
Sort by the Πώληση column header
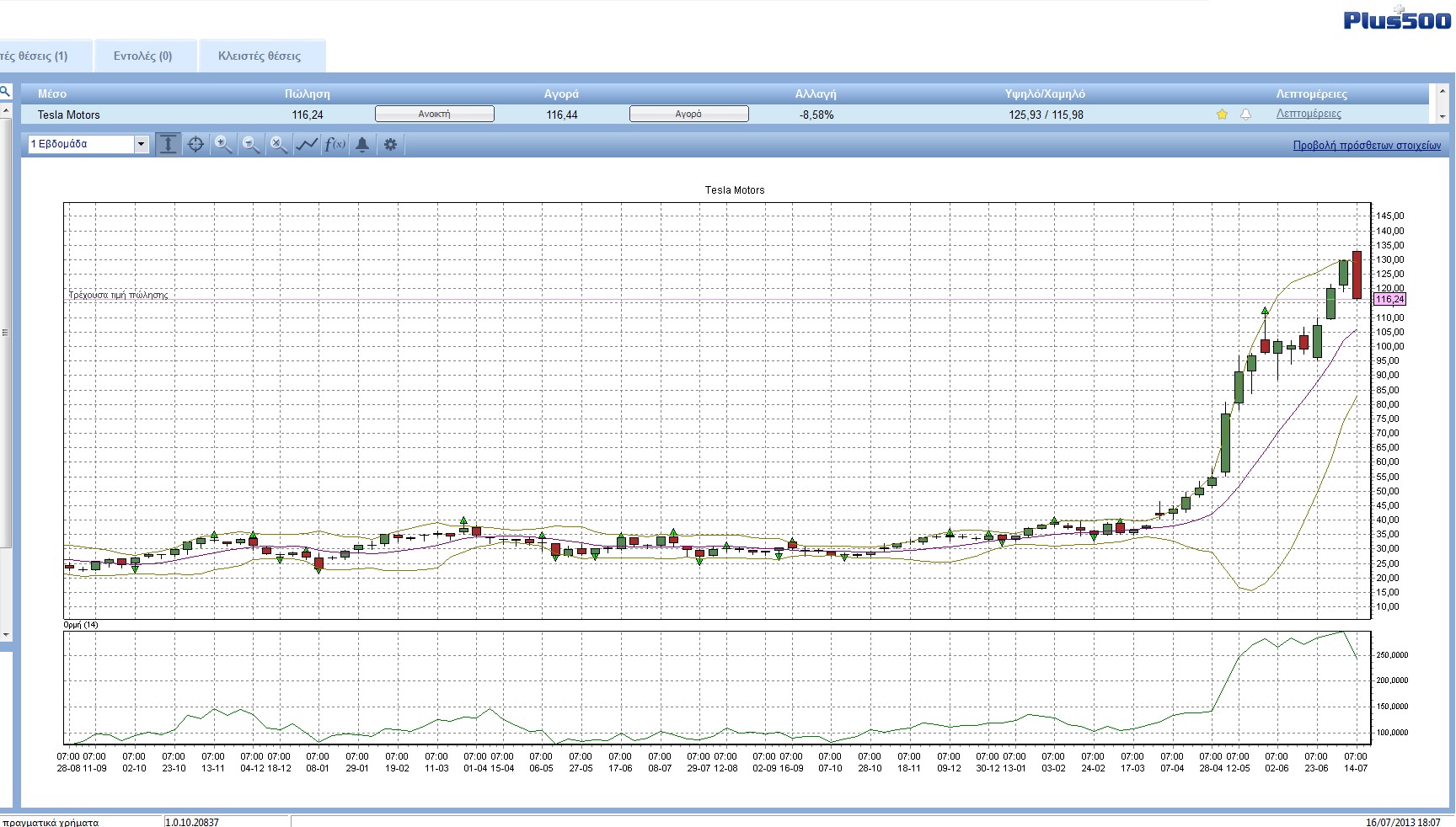308,93
